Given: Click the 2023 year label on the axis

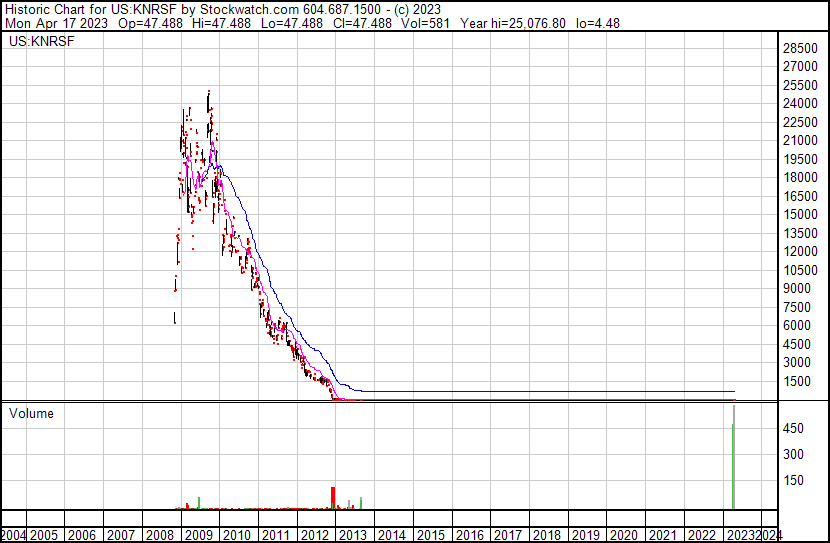Looking at the screenshot, I should tap(742, 535).
